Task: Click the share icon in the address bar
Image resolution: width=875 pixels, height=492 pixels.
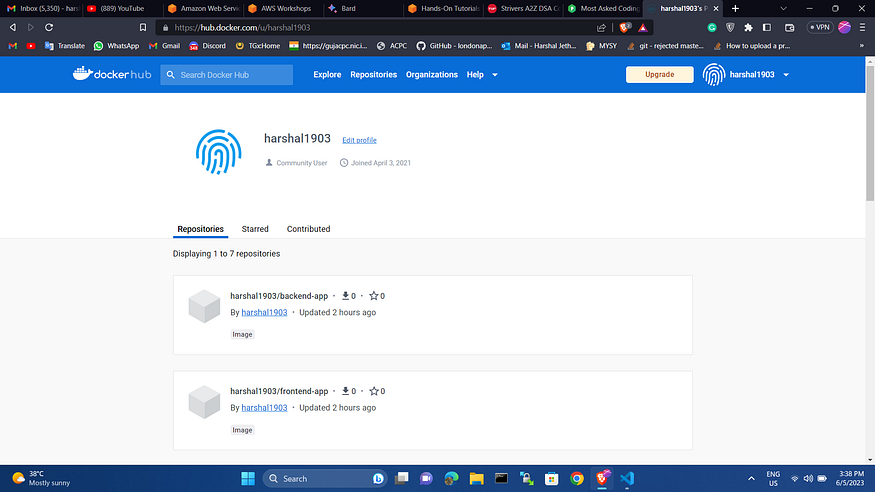Action: 601,27
